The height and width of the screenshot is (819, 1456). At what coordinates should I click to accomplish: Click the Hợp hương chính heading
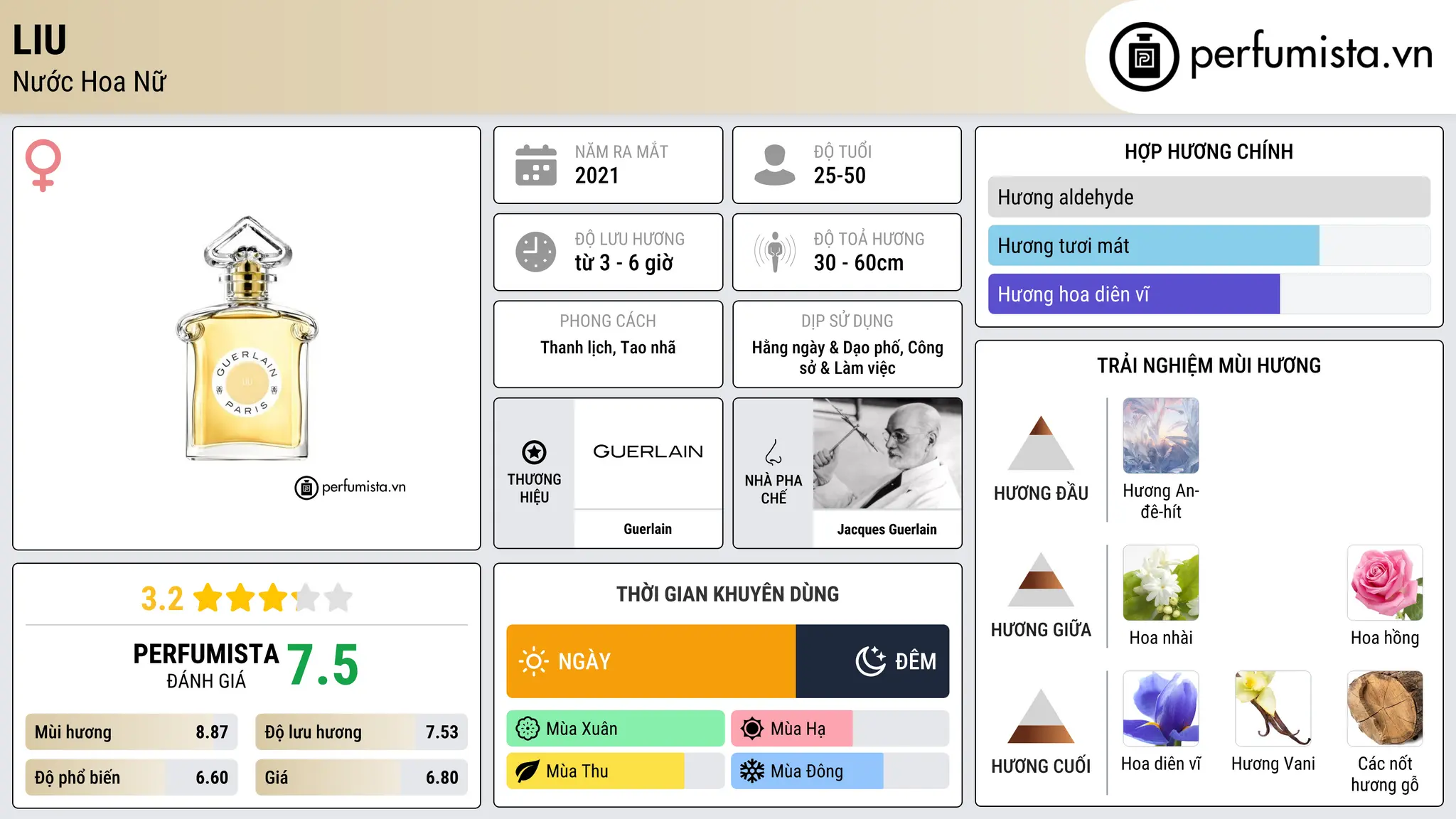coord(1209,151)
